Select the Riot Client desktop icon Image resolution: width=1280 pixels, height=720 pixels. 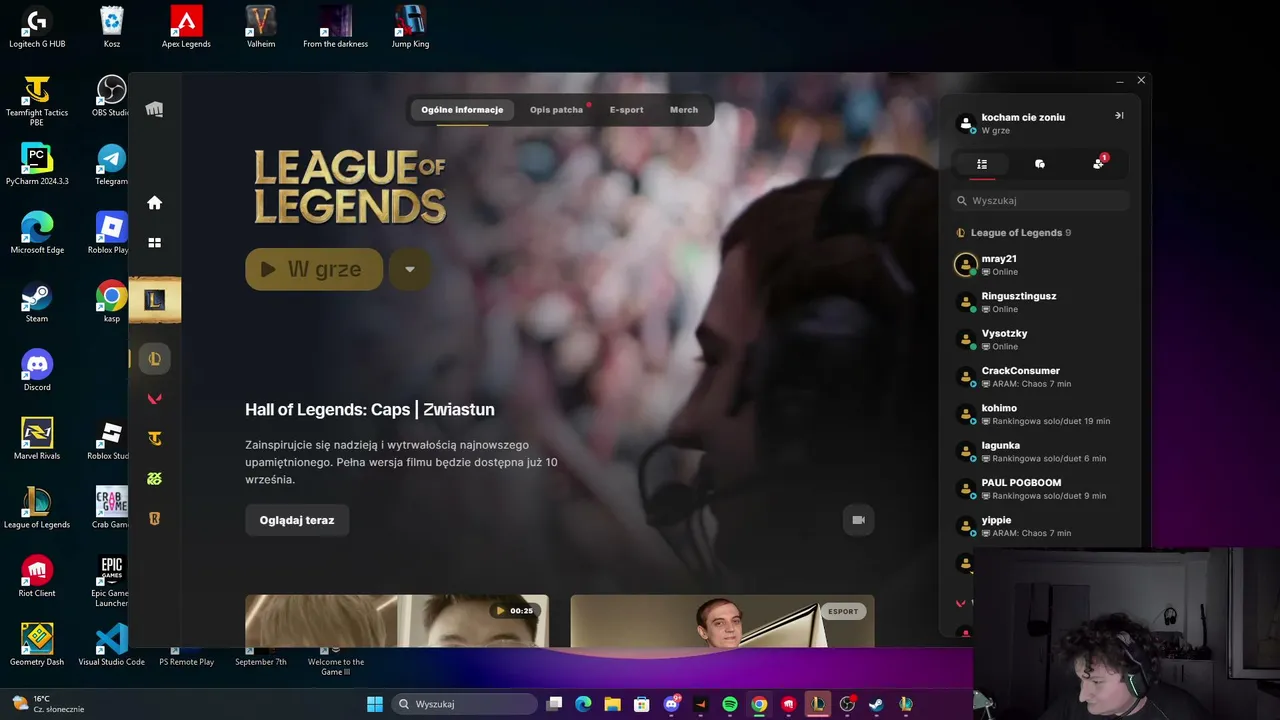point(37,576)
